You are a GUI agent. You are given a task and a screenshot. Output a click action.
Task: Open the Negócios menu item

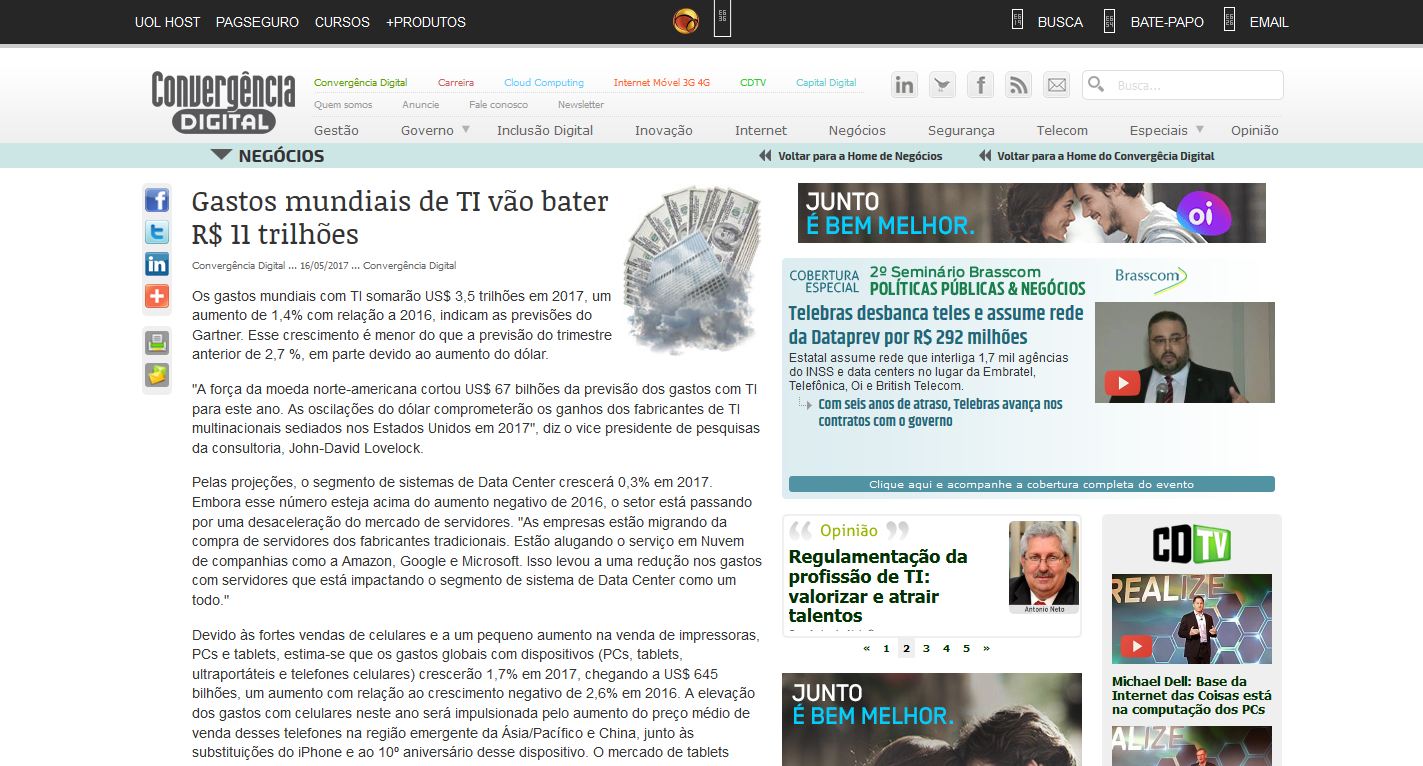(x=857, y=130)
